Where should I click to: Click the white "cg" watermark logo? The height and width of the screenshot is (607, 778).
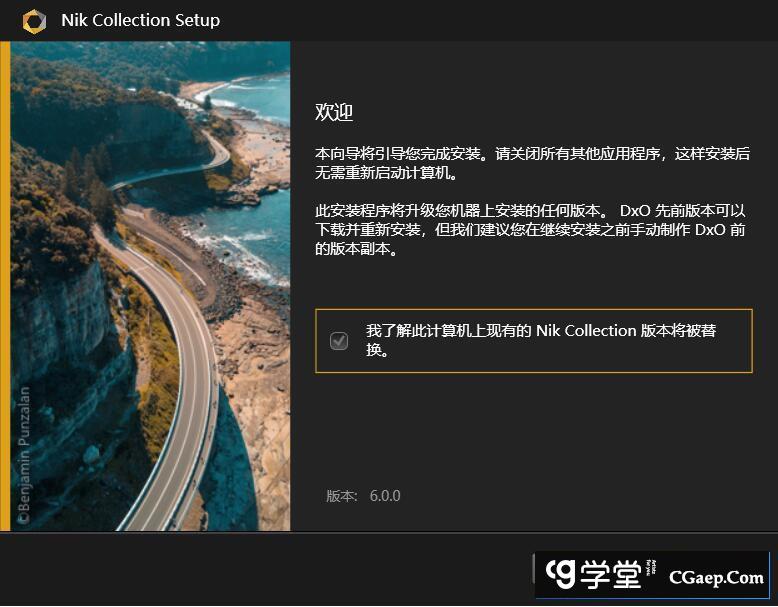click(x=560, y=574)
